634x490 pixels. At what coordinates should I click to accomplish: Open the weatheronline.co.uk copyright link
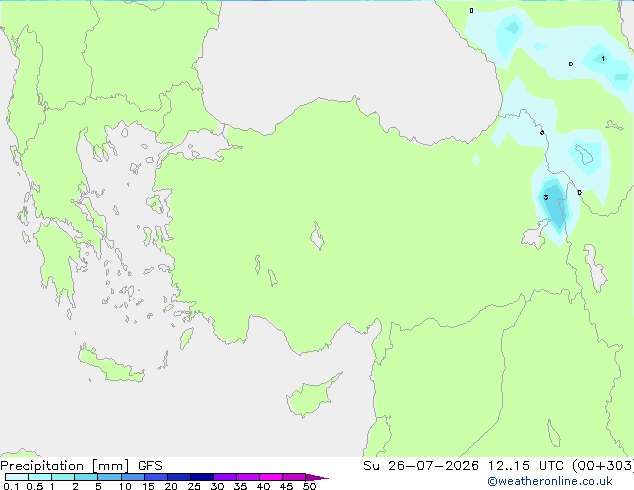coord(549,481)
